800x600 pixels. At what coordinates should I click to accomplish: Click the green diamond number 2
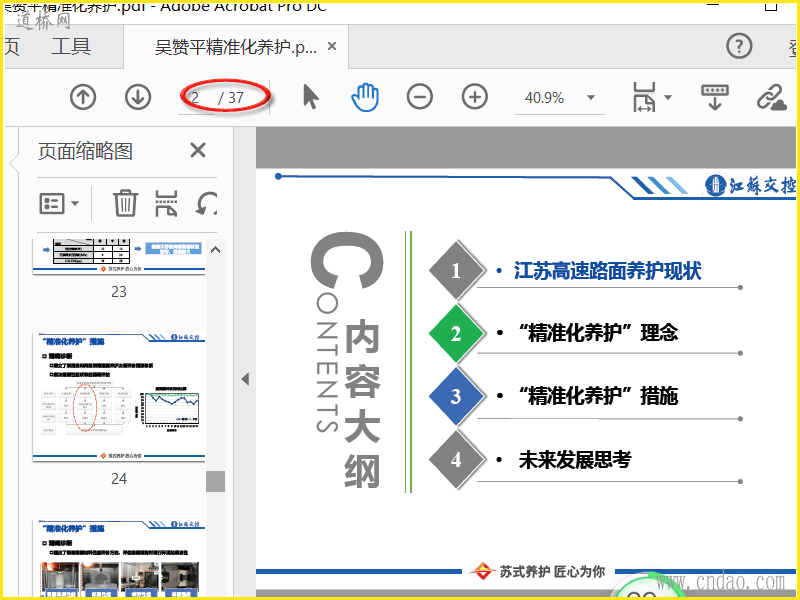(456, 334)
